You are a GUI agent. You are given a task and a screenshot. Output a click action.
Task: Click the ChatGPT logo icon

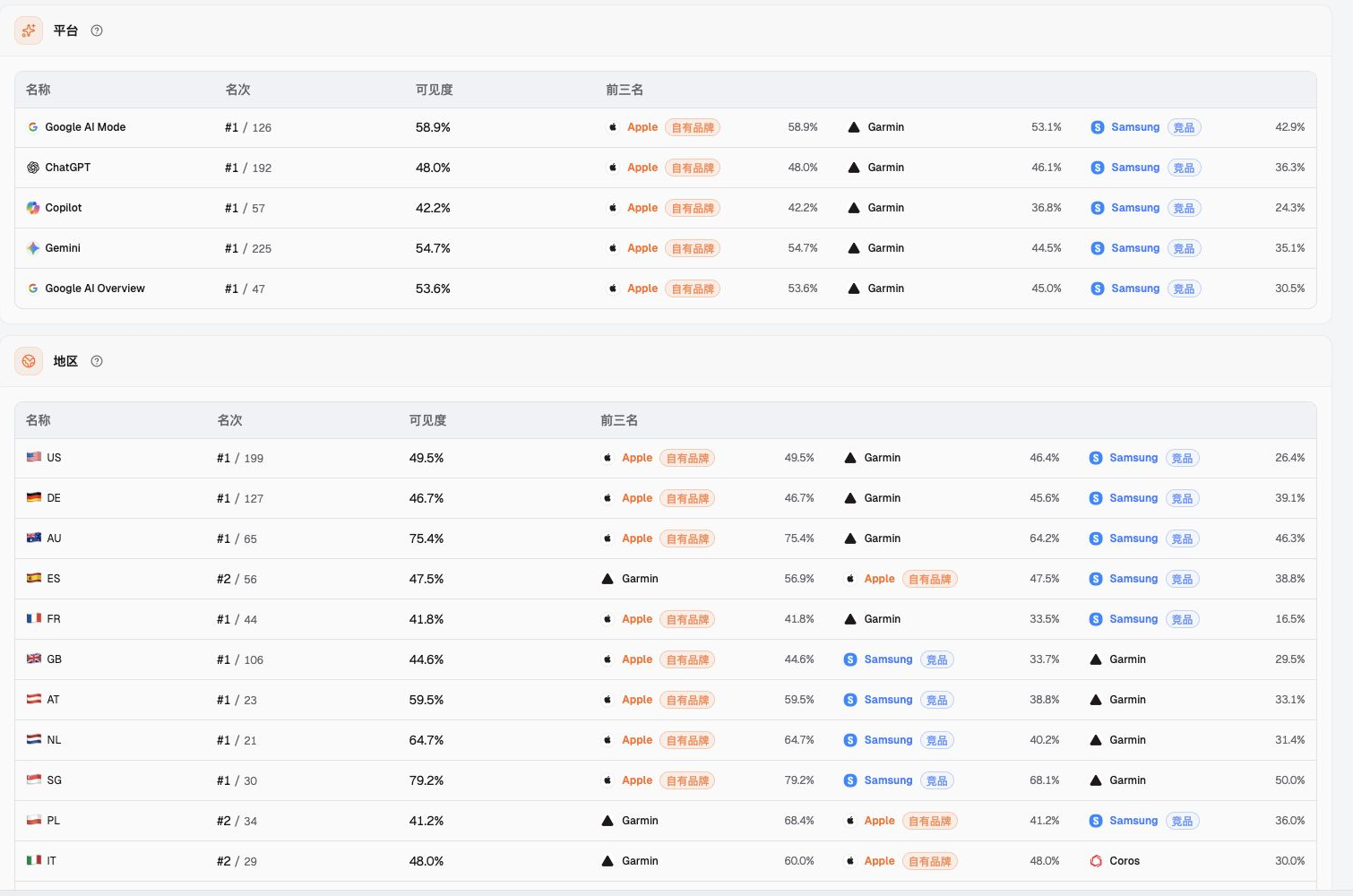33,168
